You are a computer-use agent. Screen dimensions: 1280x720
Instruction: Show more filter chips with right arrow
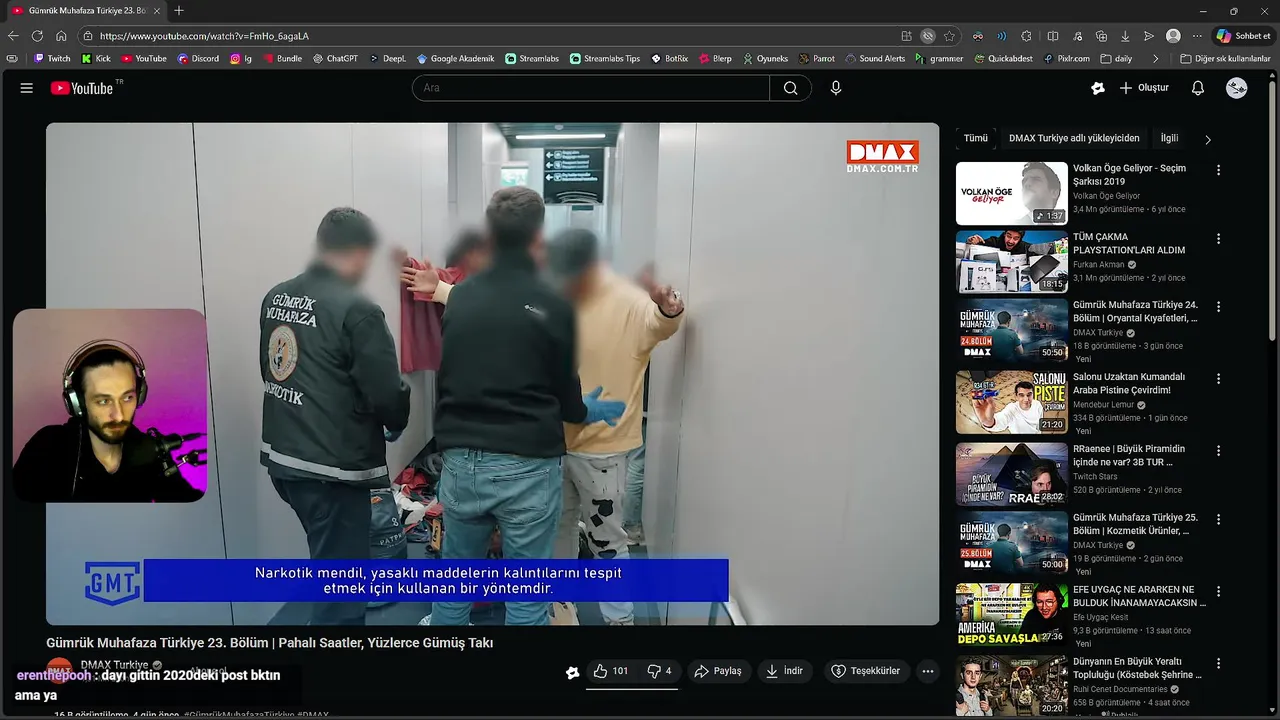(x=1207, y=139)
